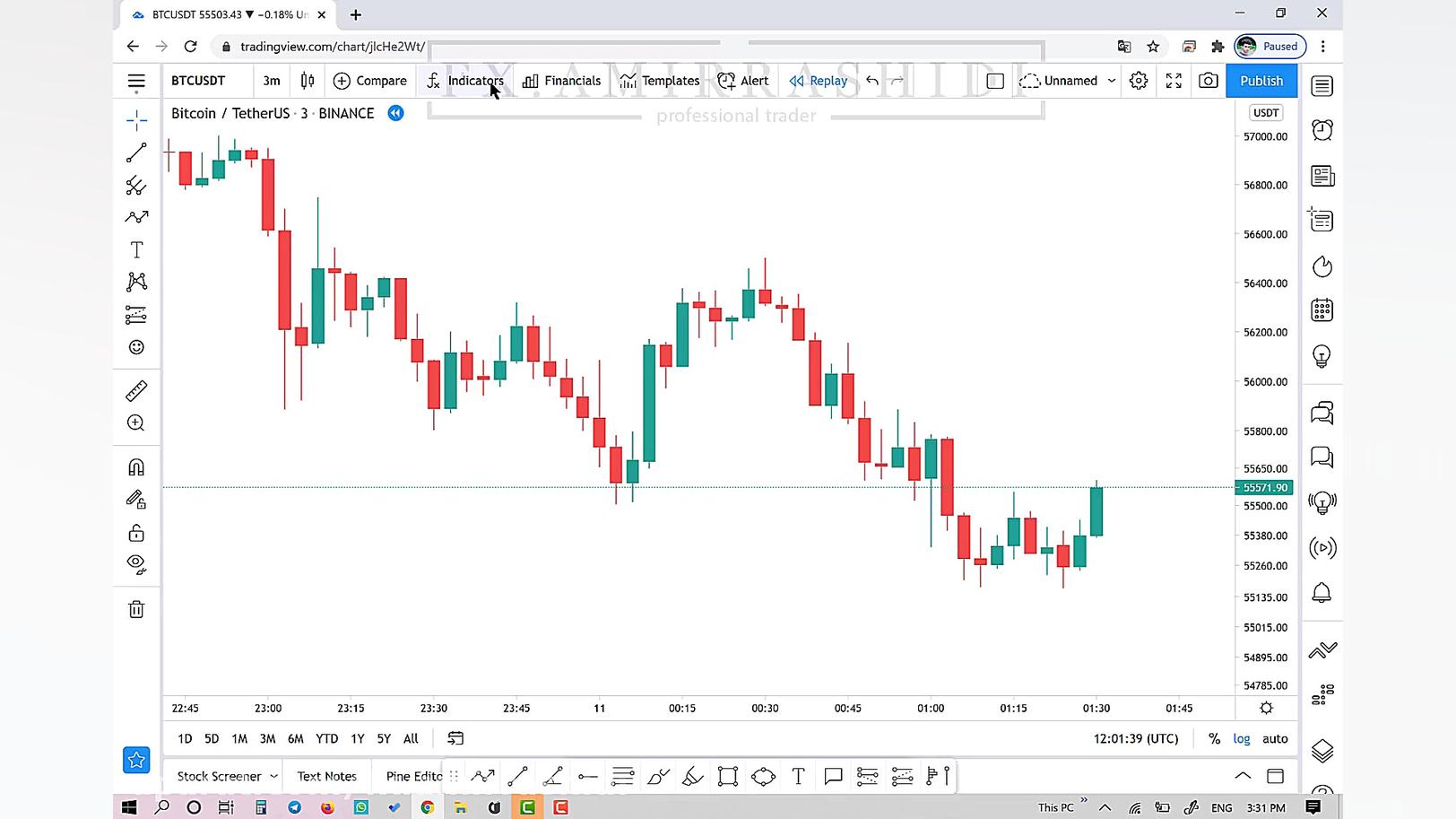Remove drawings with the trash icon
The height and width of the screenshot is (819, 1456).
coord(136,610)
